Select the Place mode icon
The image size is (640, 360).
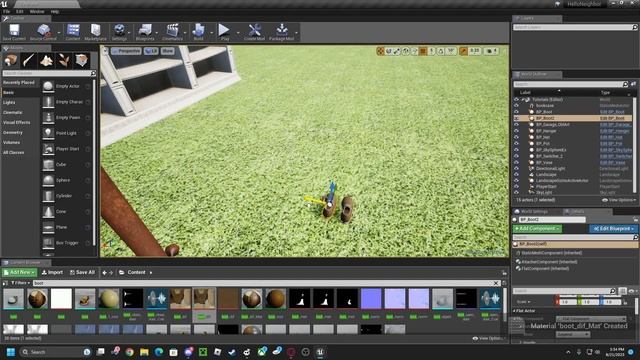[11, 60]
